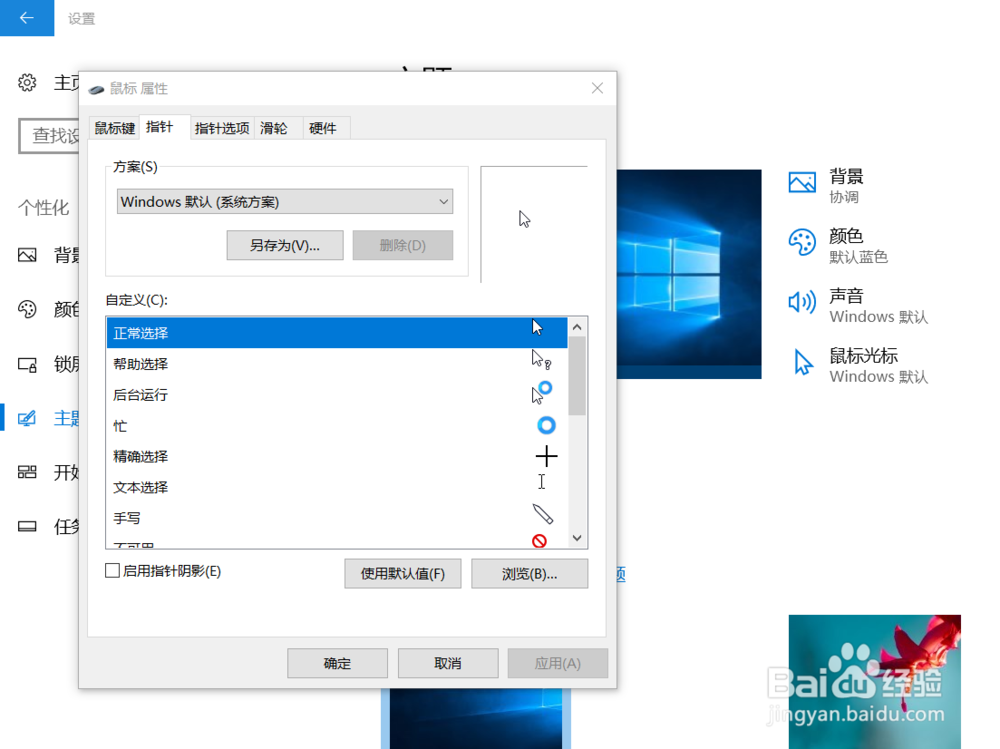This screenshot has width=1000, height=749.
Task: Select the 正常选择 list row
Action: [337, 333]
